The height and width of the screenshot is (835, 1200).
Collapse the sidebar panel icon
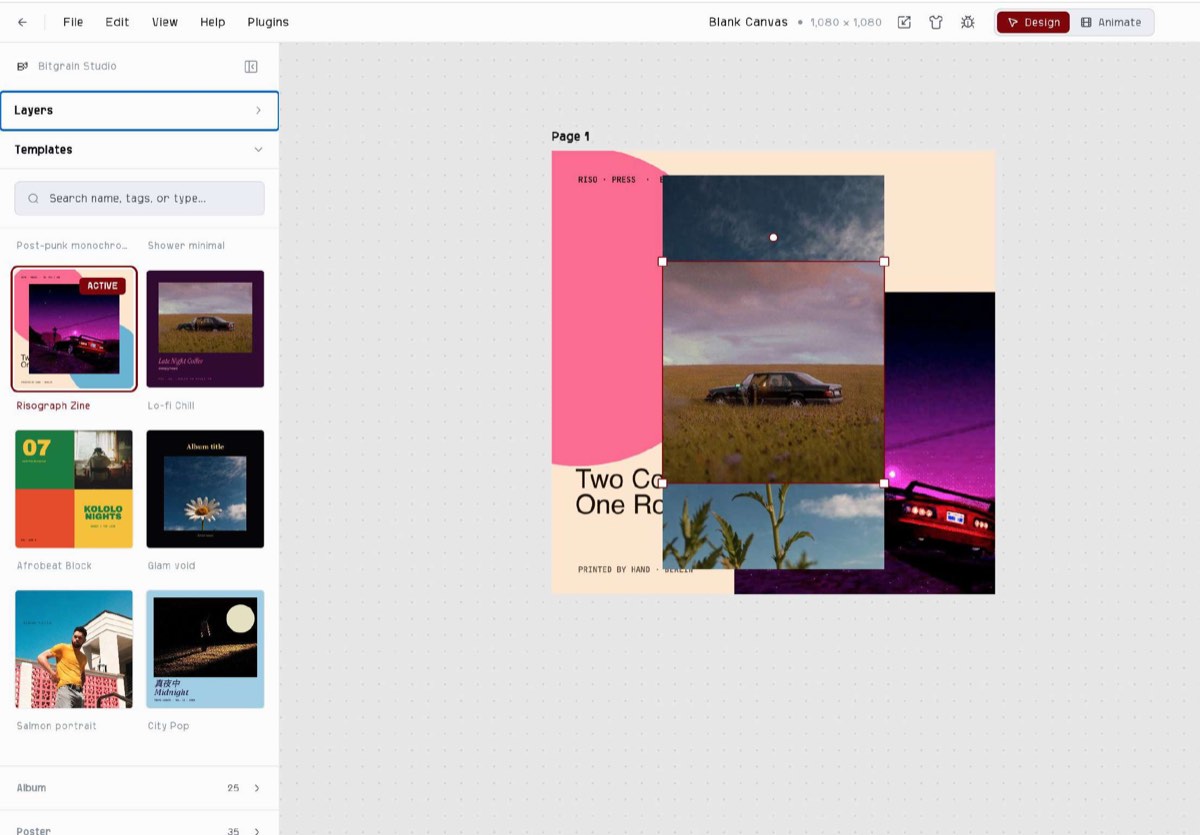pyautogui.click(x=251, y=66)
